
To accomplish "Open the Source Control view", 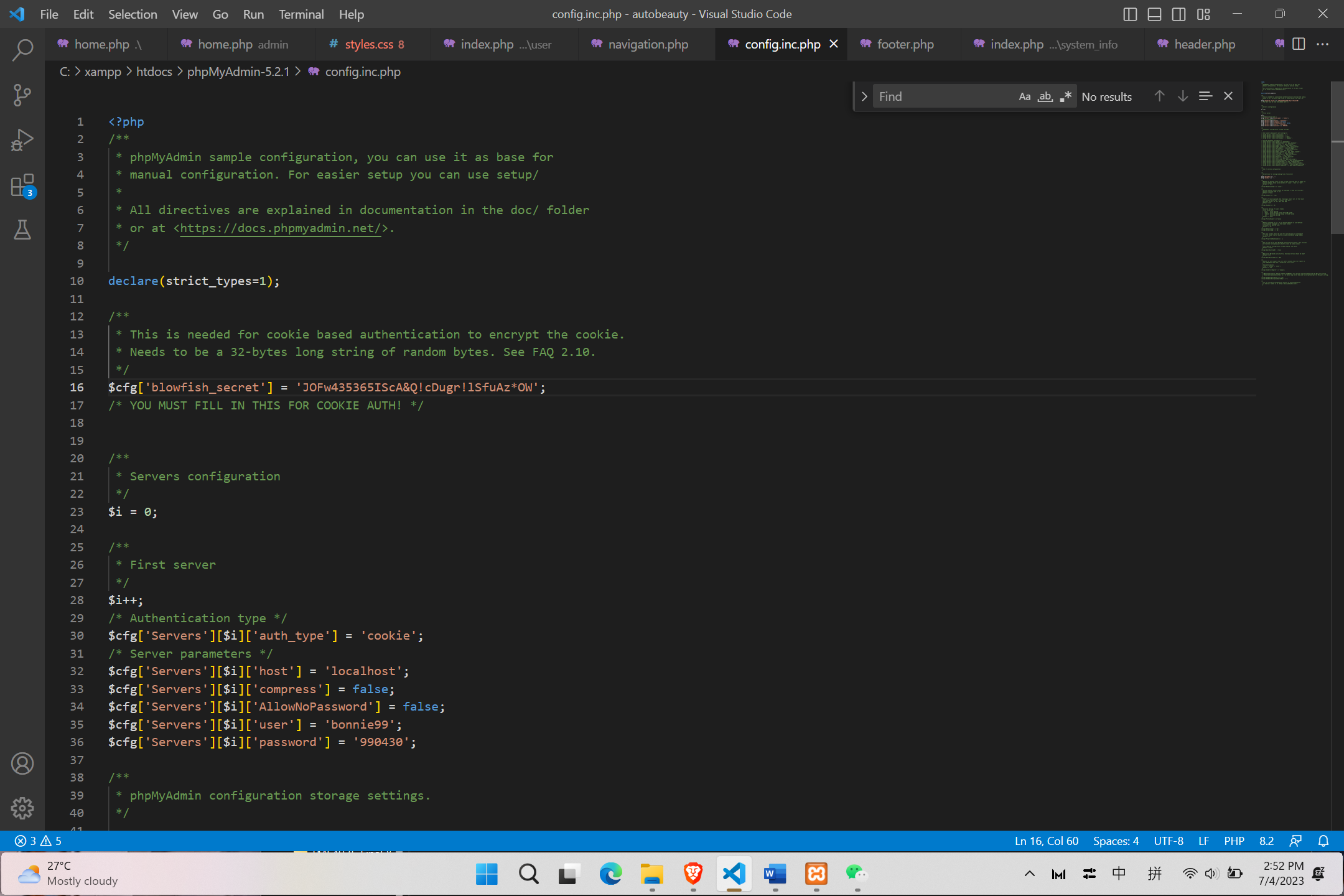I will [22, 95].
